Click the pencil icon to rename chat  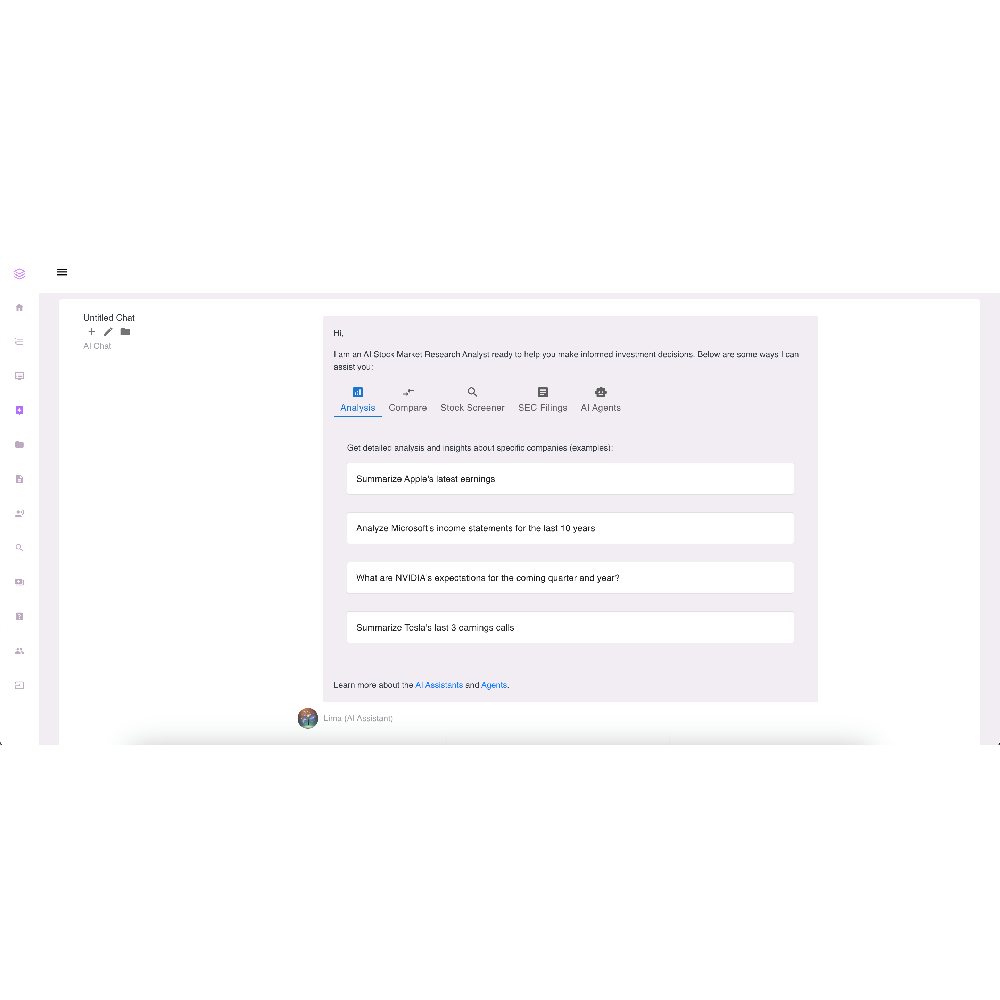(x=108, y=331)
